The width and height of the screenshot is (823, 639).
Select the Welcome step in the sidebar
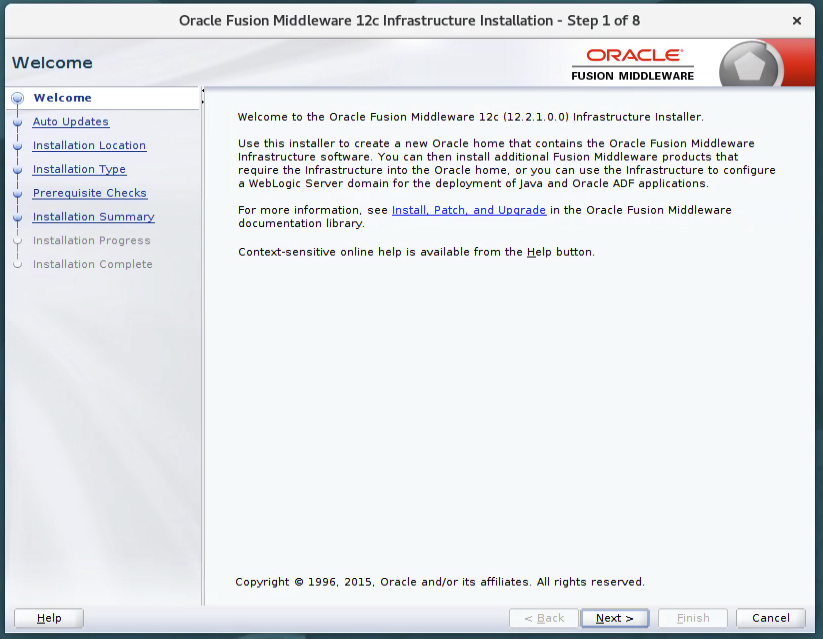pos(62,98)
